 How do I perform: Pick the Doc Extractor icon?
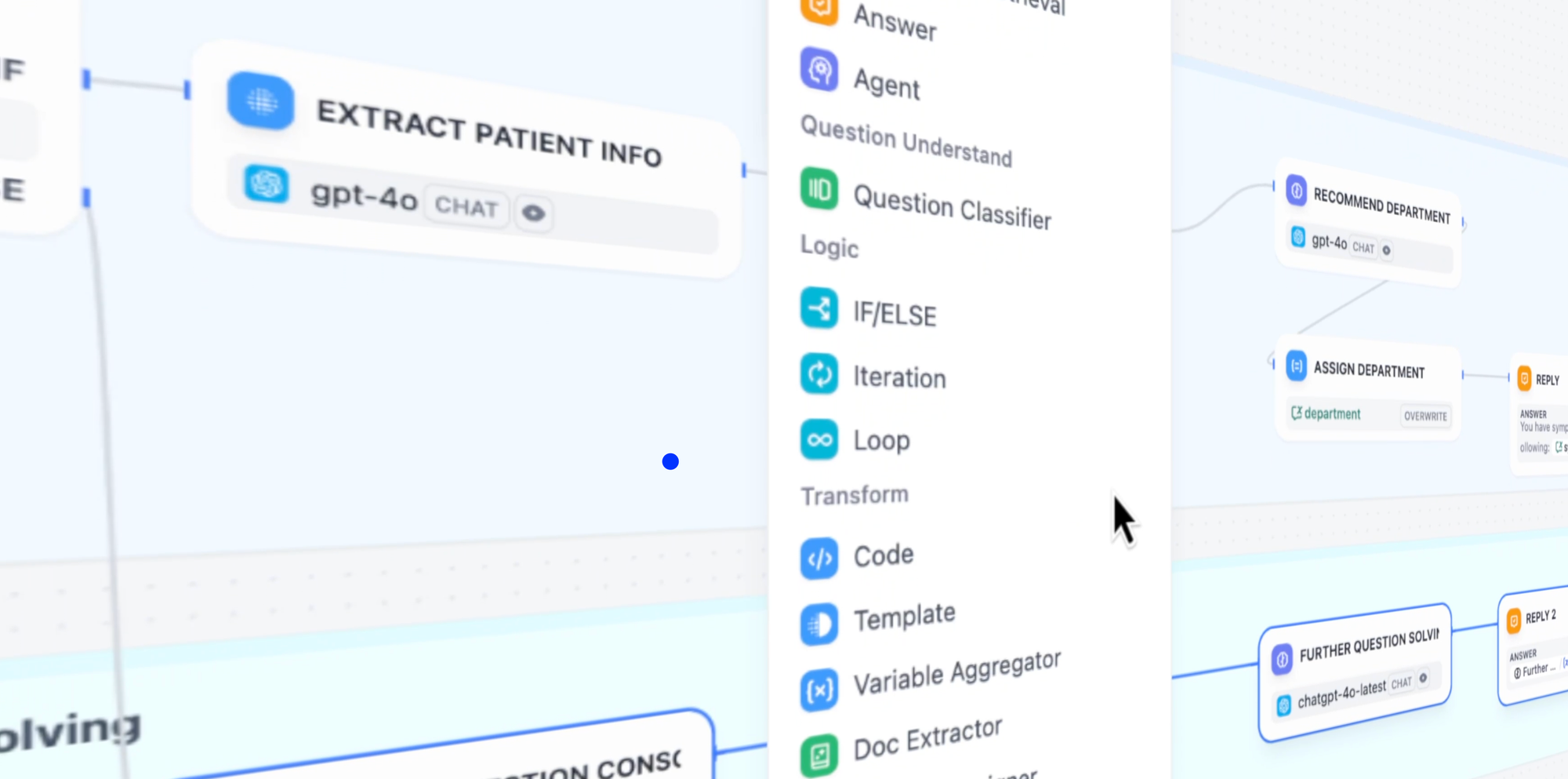819,755
